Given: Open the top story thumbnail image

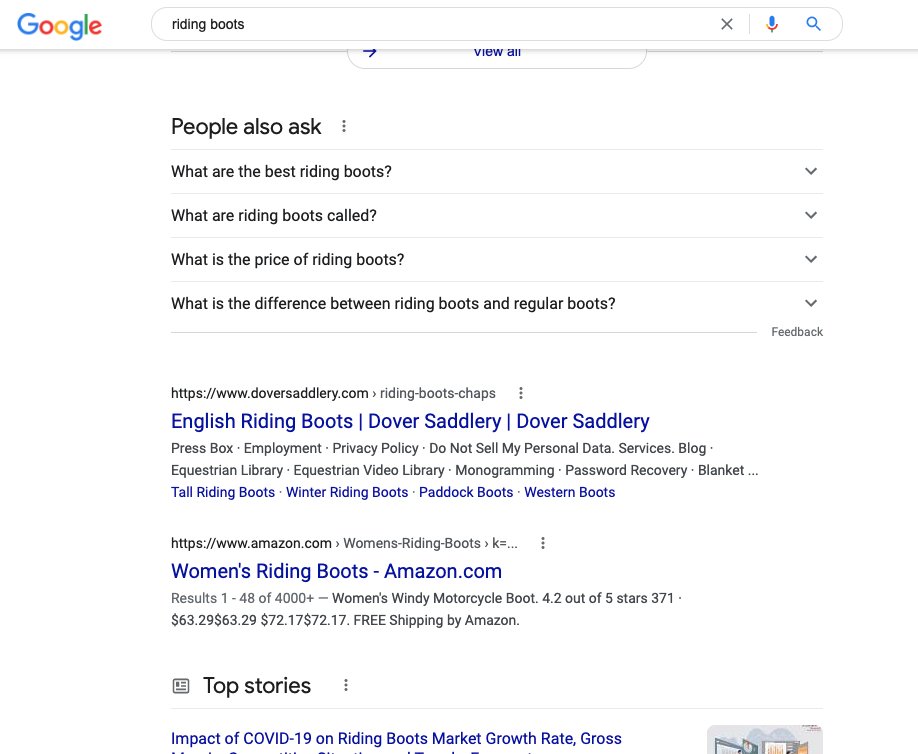Looking at the screenshot, I should coord(765,739).
